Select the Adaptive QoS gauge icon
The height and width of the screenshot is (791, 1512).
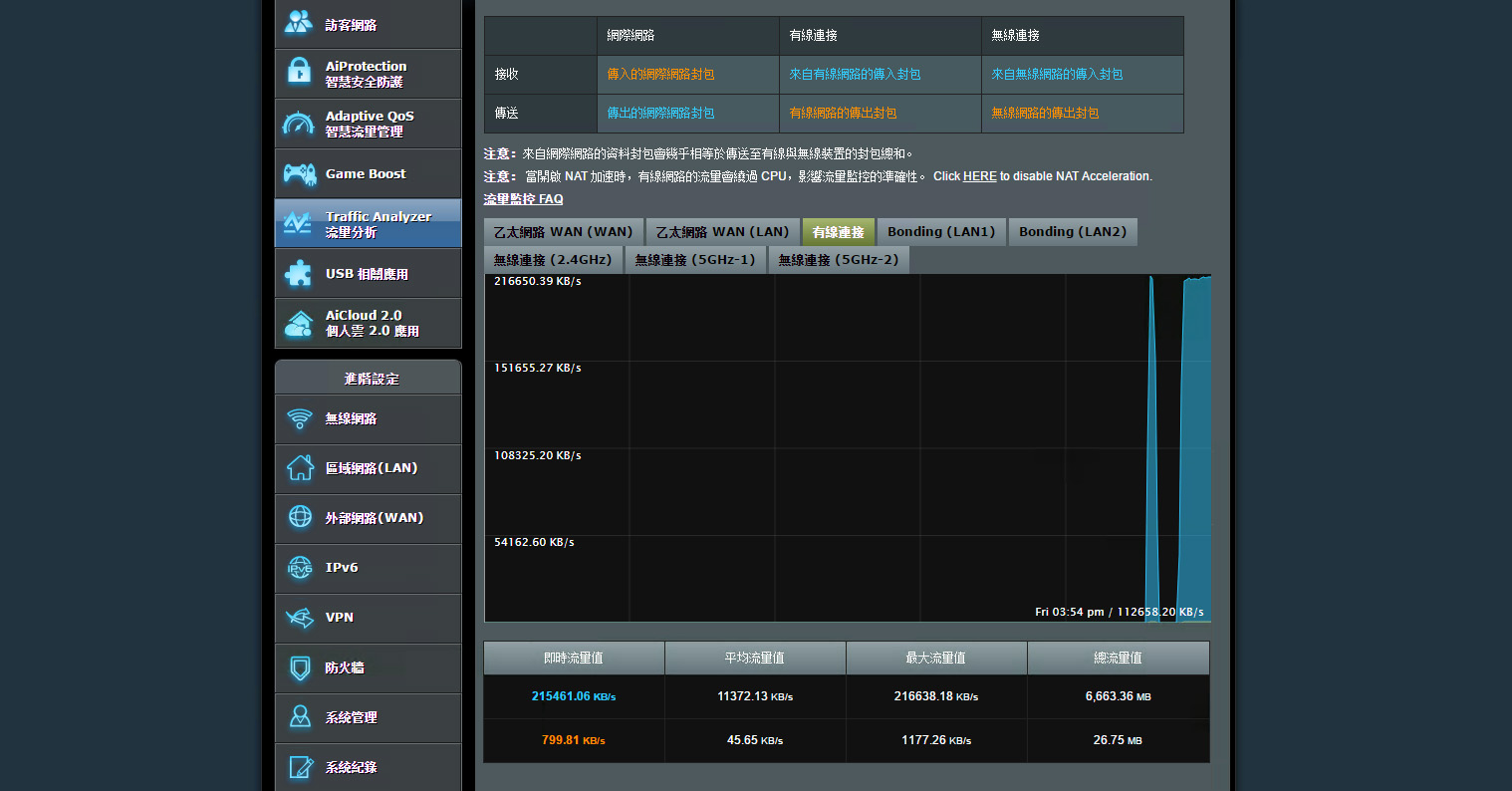[x=299, y=123]
